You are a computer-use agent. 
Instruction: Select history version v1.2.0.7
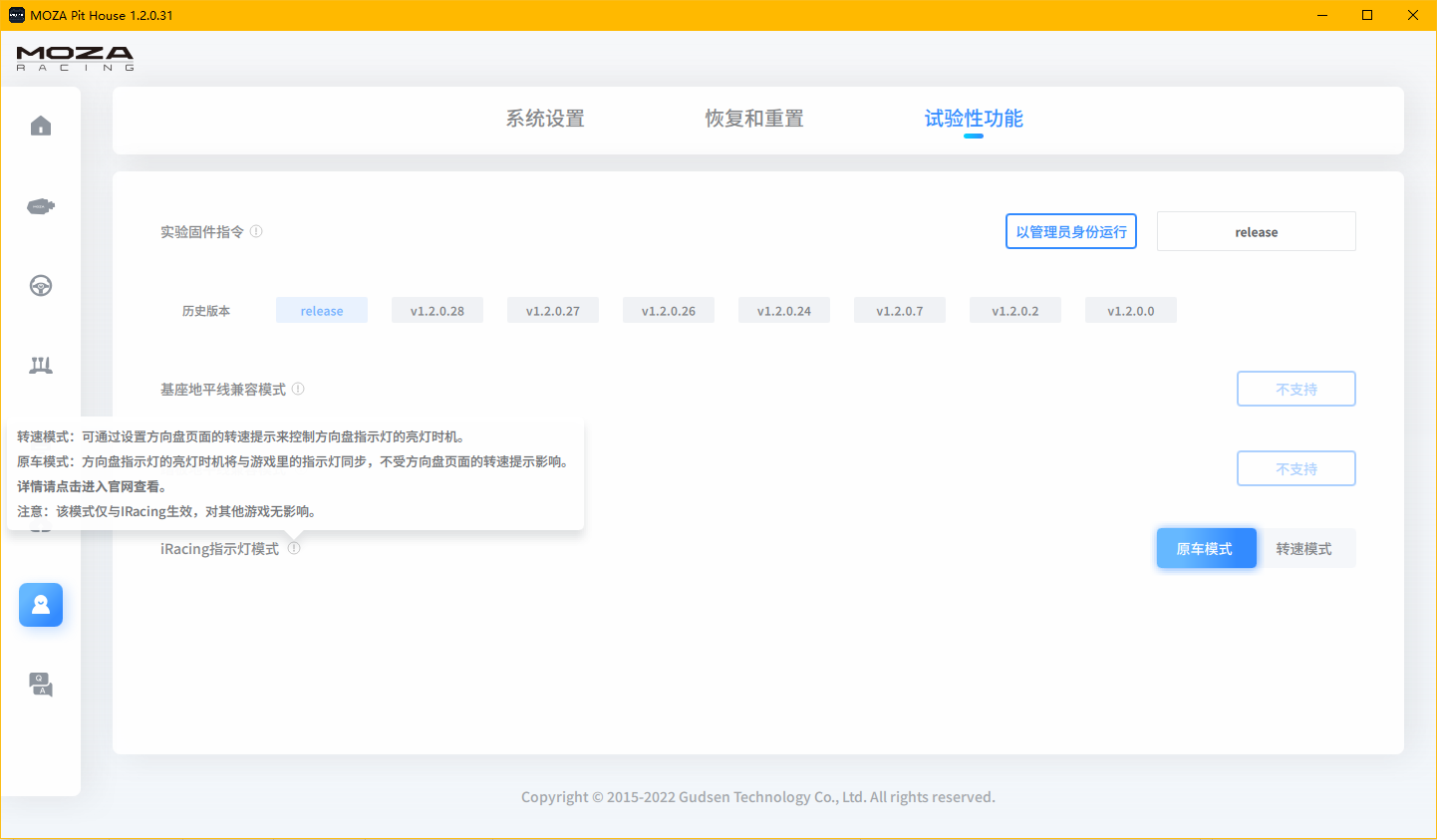pos(900,311)
